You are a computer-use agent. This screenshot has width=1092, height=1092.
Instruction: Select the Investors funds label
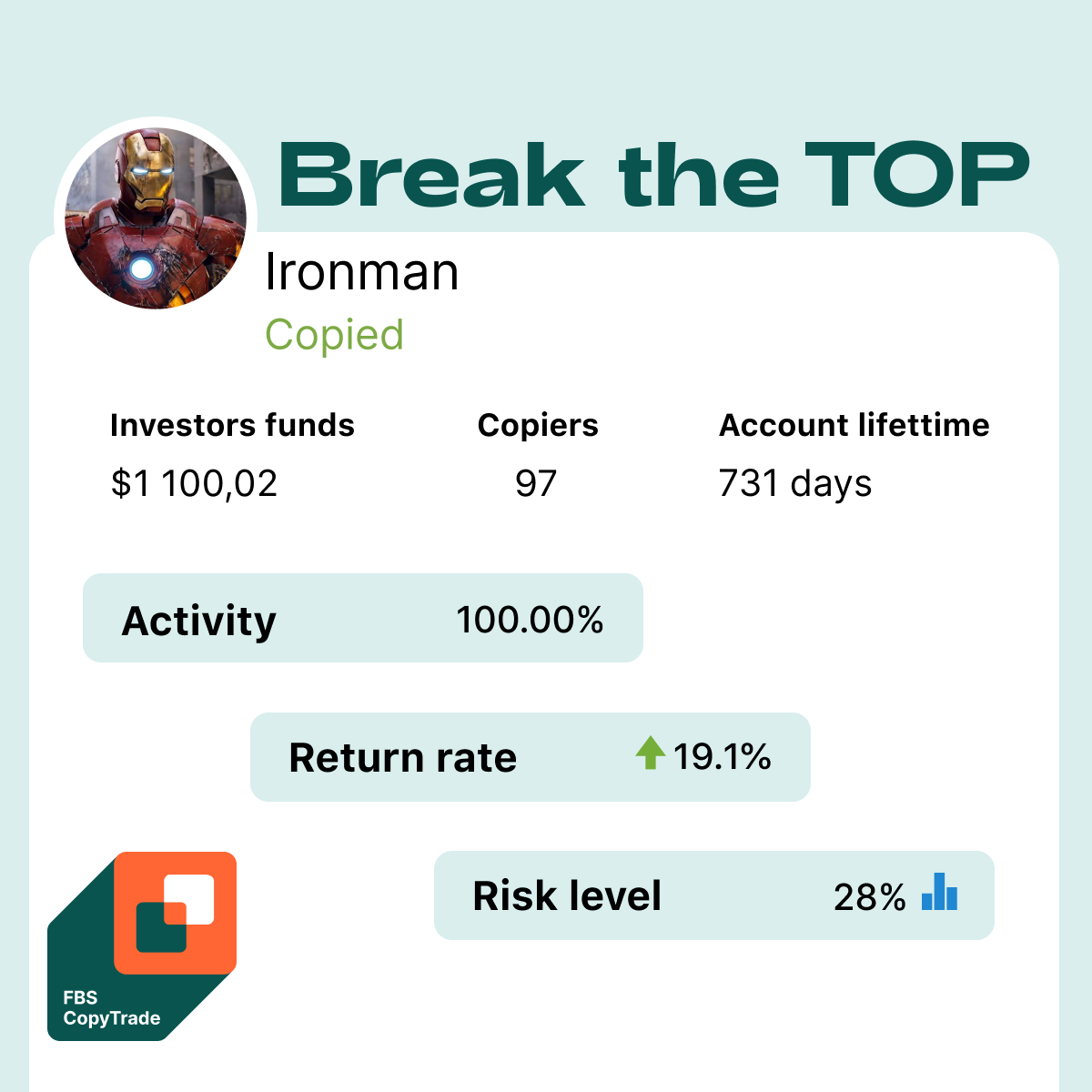(232, 425)
